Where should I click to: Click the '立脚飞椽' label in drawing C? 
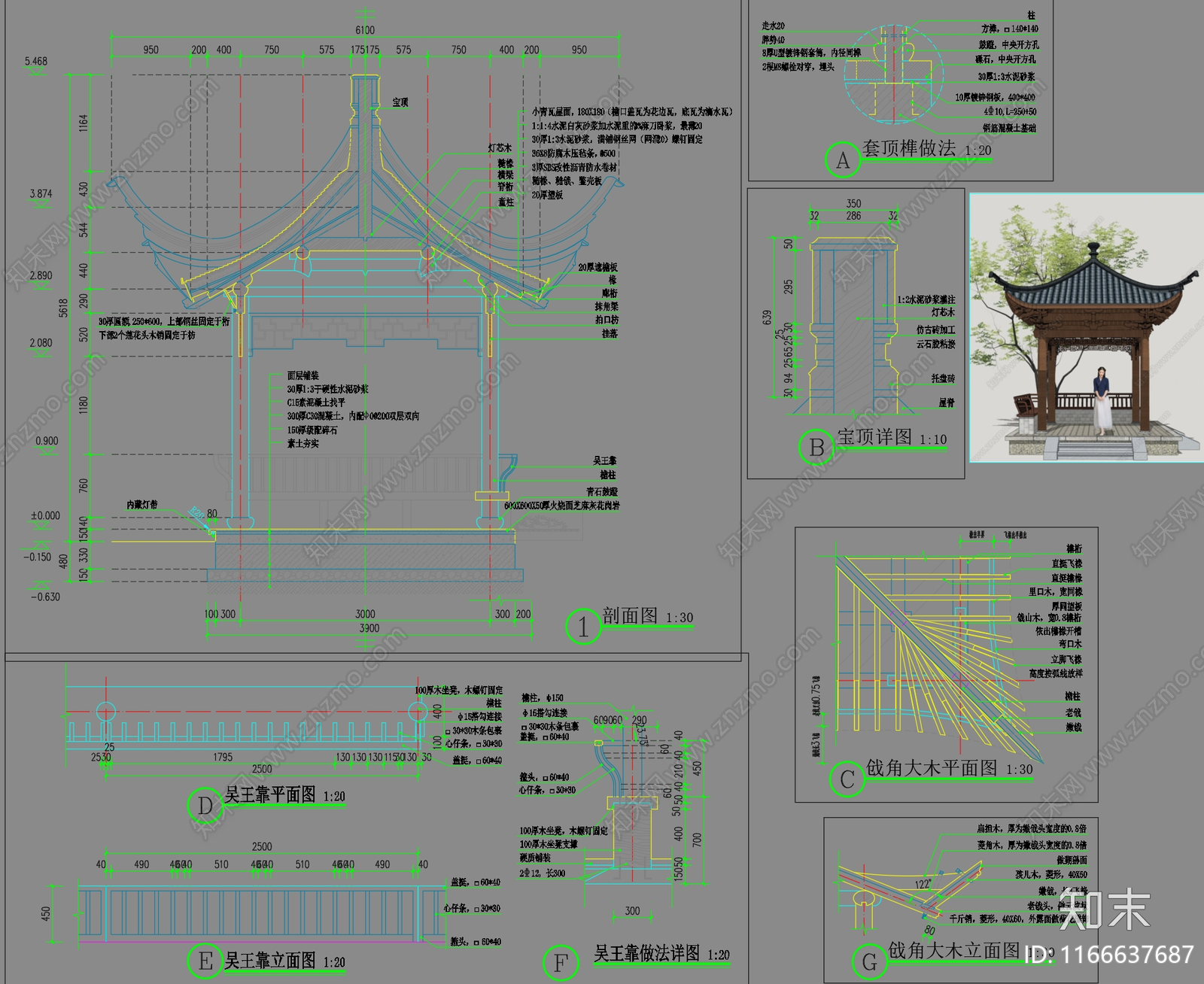[1066, 659]
